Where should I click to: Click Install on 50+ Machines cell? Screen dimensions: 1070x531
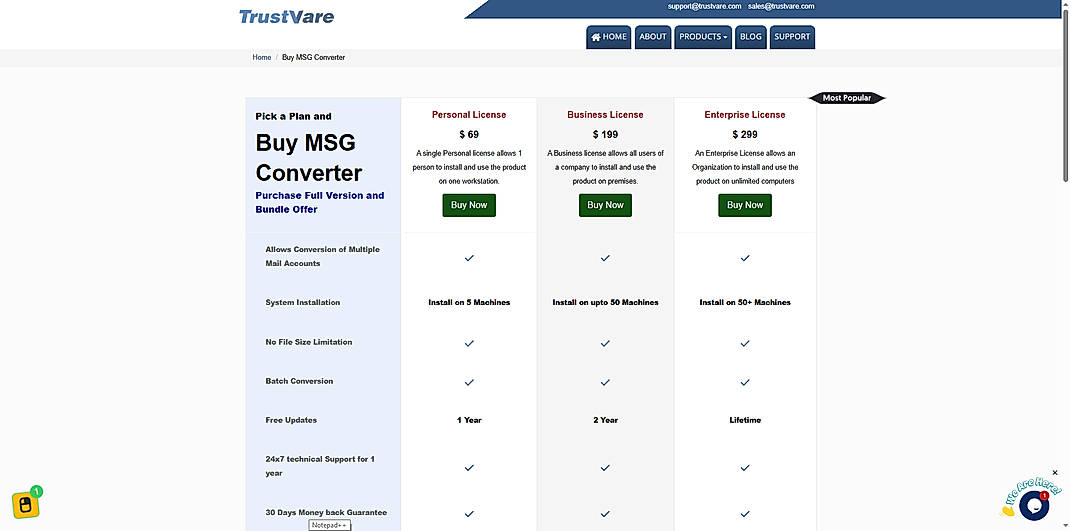coord(744,302)
